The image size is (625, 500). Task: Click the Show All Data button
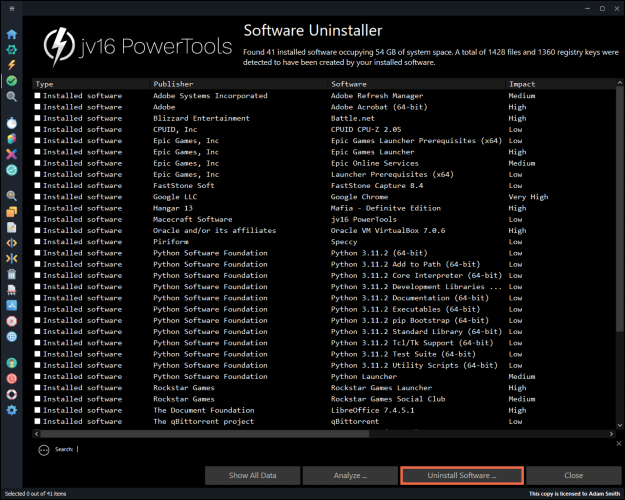click(252, 475)
